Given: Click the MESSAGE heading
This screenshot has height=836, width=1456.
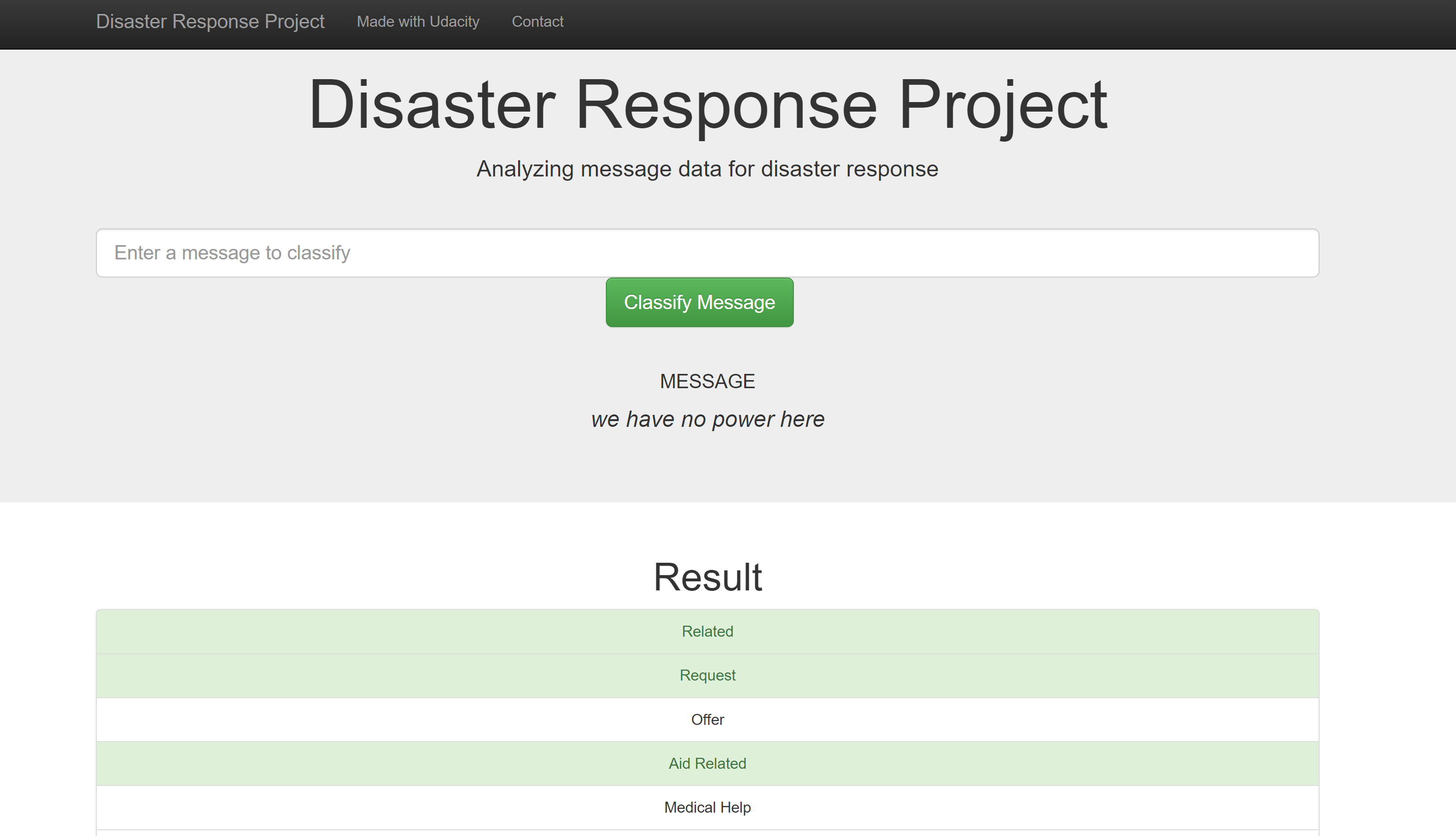Looking at the screenshot, I should [707, 381].
